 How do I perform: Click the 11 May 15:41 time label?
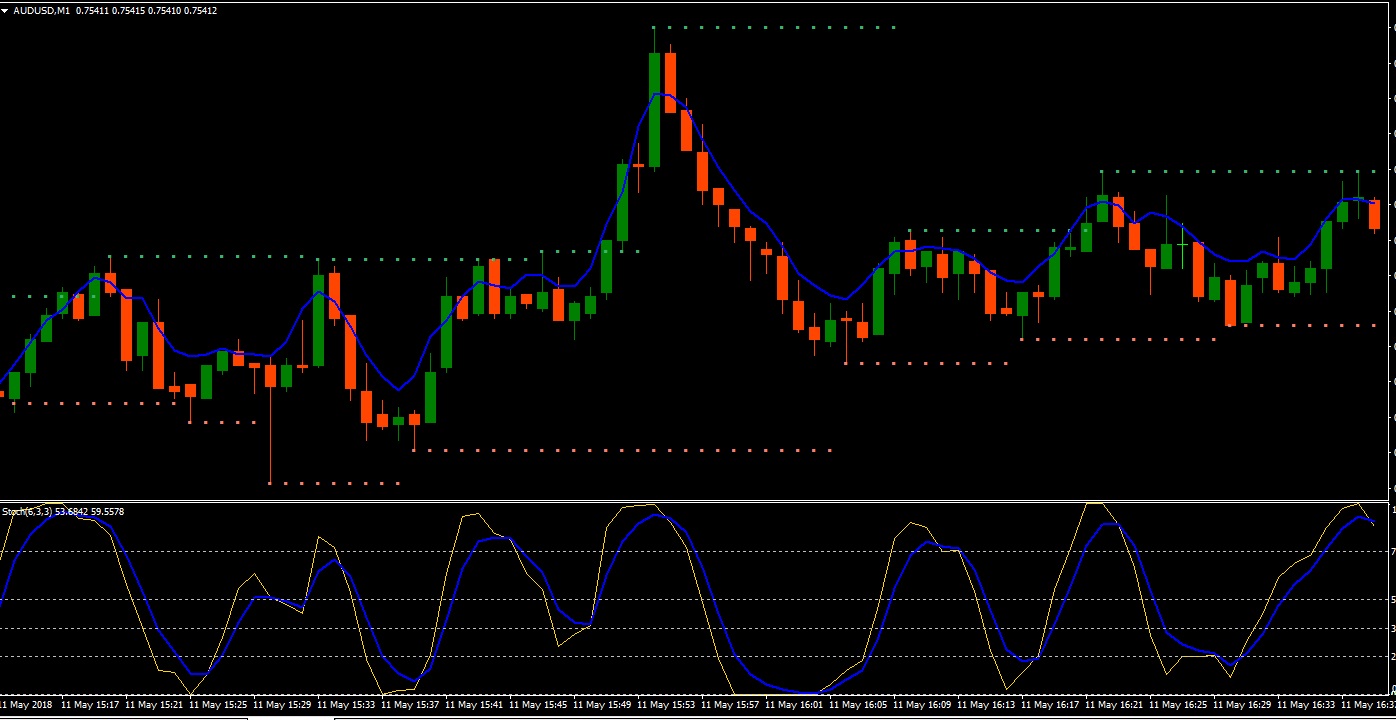coord(474,705)
